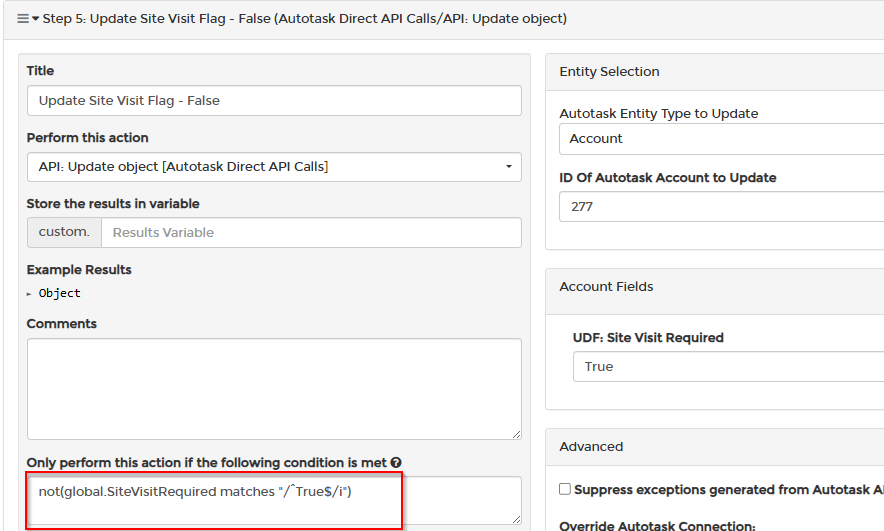Click the UDF: Site Visit Required label
The height and width of the screenshot is (531, 884).
648,338
